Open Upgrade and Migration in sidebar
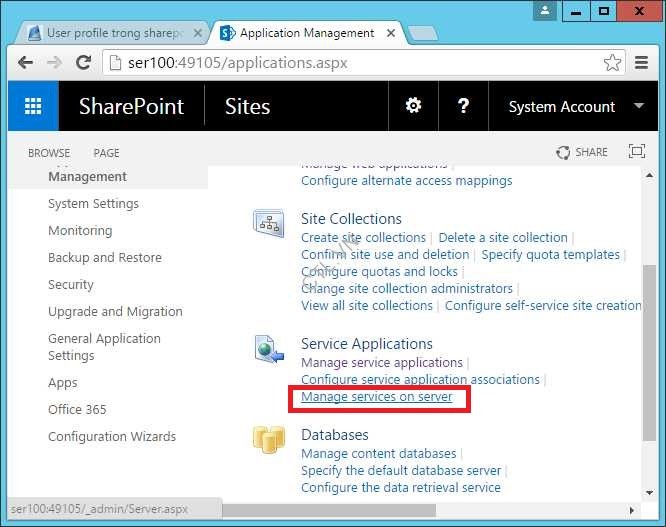Image resolution: width=666 pixels, height=527 pixels. tap(116, 311)
